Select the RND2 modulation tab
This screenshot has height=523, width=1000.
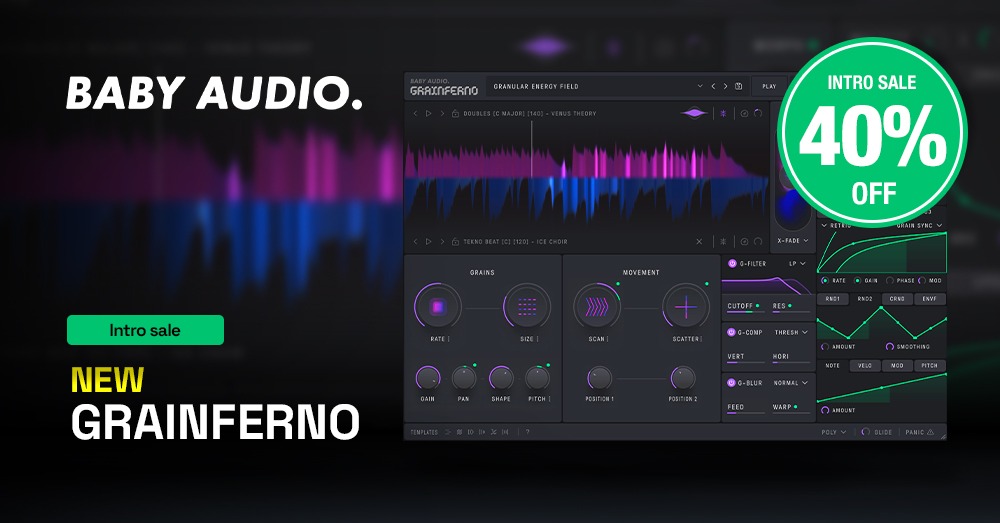(x=865, y=299)
